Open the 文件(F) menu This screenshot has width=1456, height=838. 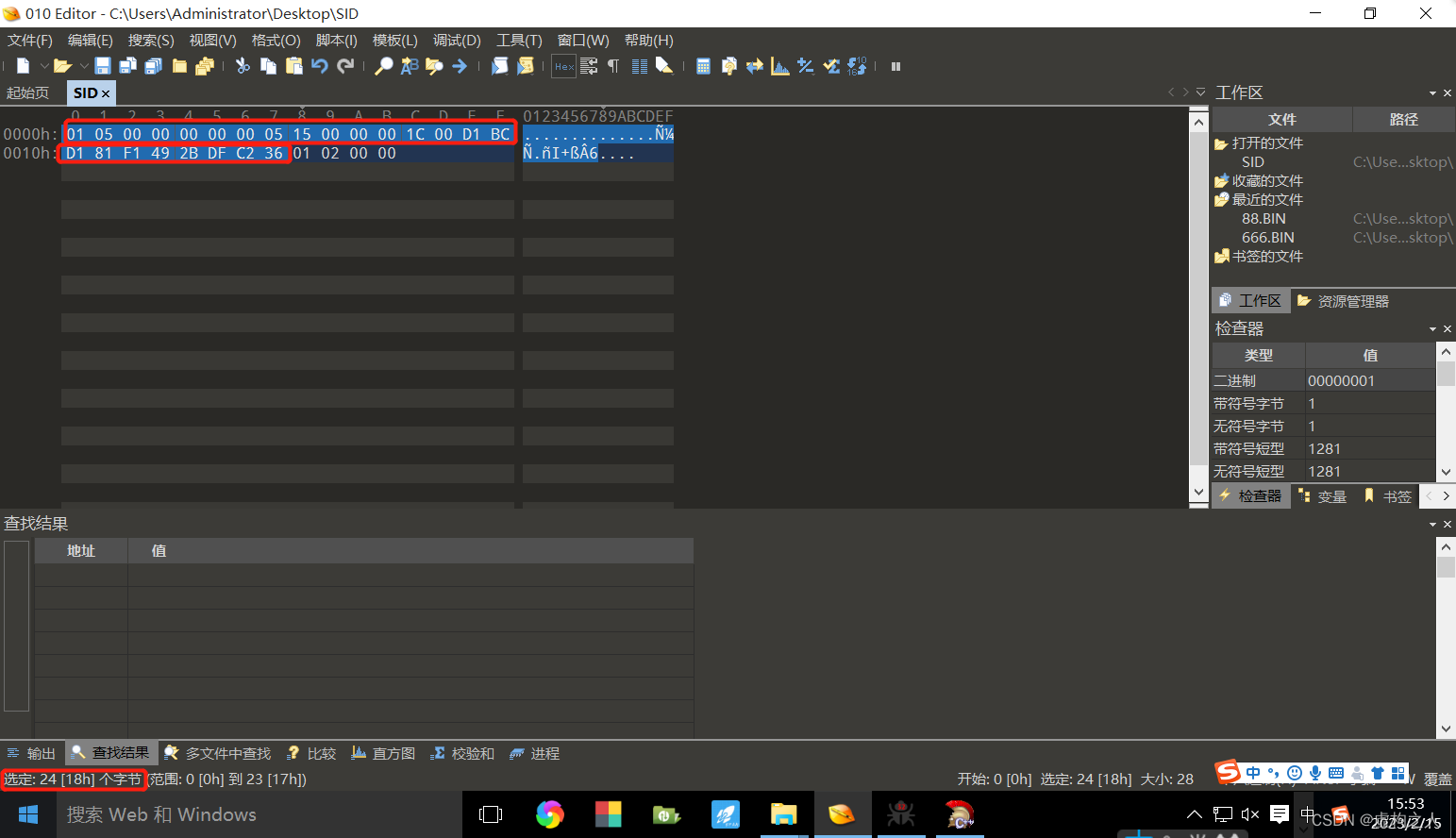[30, 40]
